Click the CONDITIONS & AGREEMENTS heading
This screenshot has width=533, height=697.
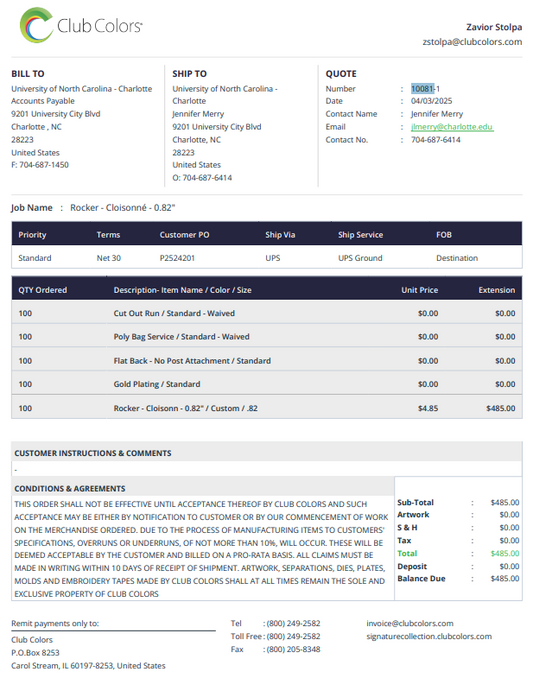coord(70,489)
